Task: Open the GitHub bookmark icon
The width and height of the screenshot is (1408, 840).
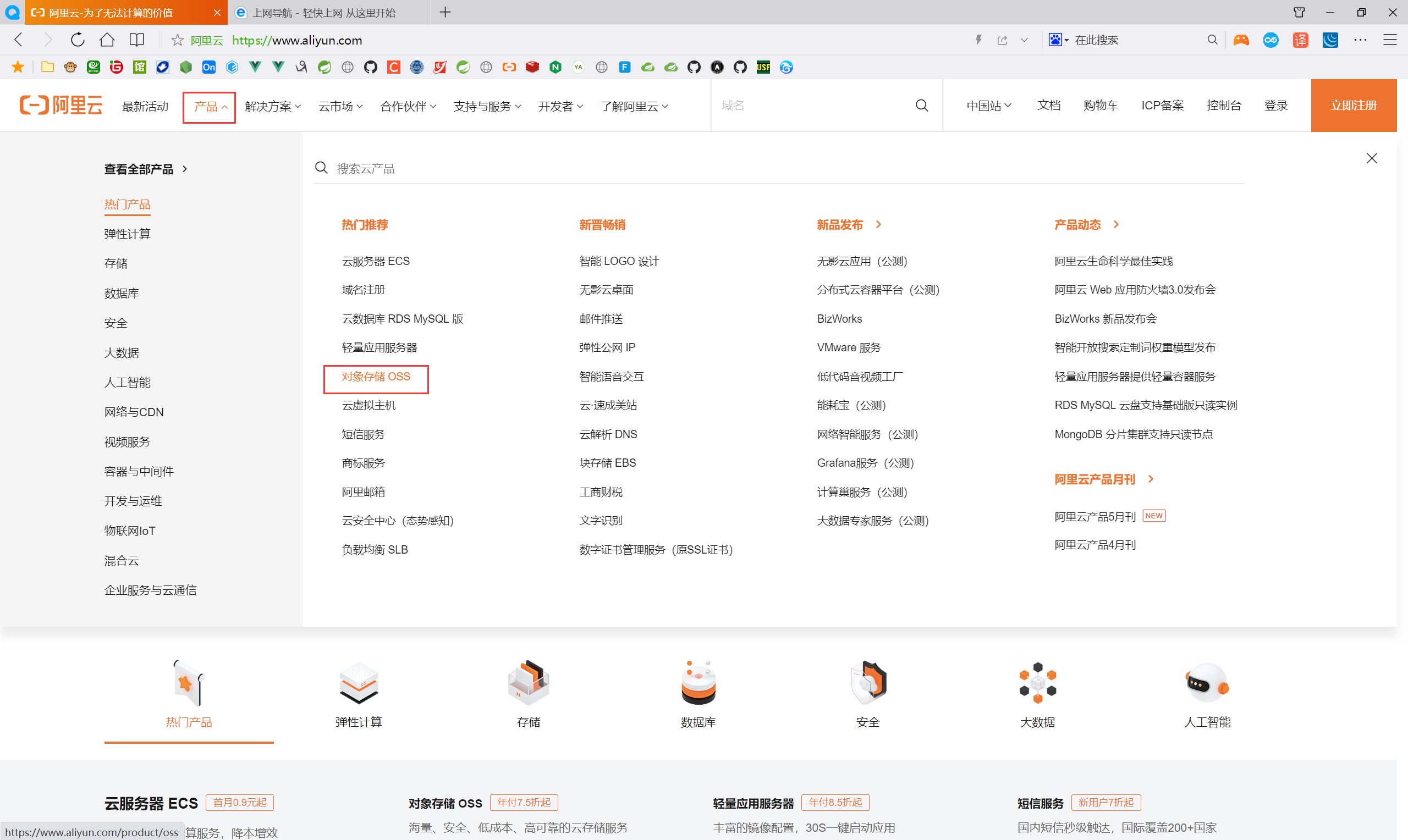Action: 370,68
